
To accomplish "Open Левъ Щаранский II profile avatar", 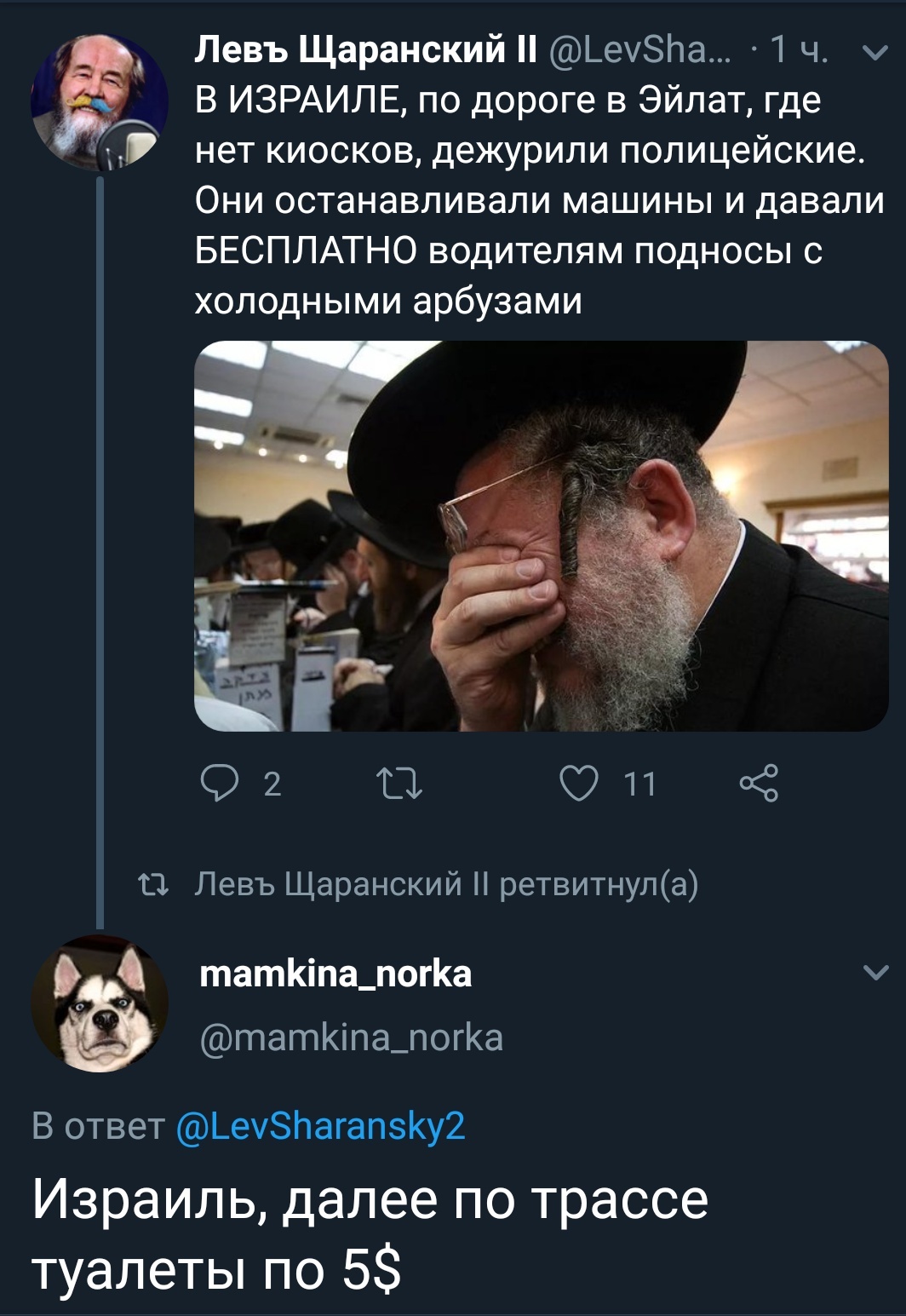I will 99,102.
